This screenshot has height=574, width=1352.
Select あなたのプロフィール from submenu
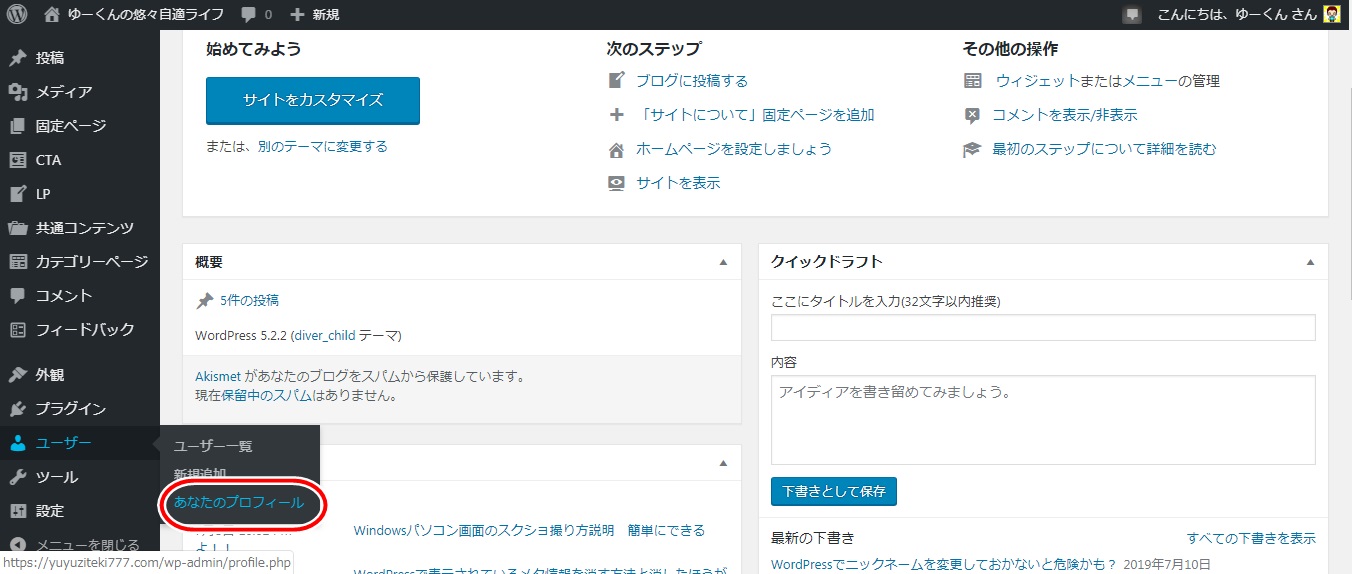click(239, 502)
